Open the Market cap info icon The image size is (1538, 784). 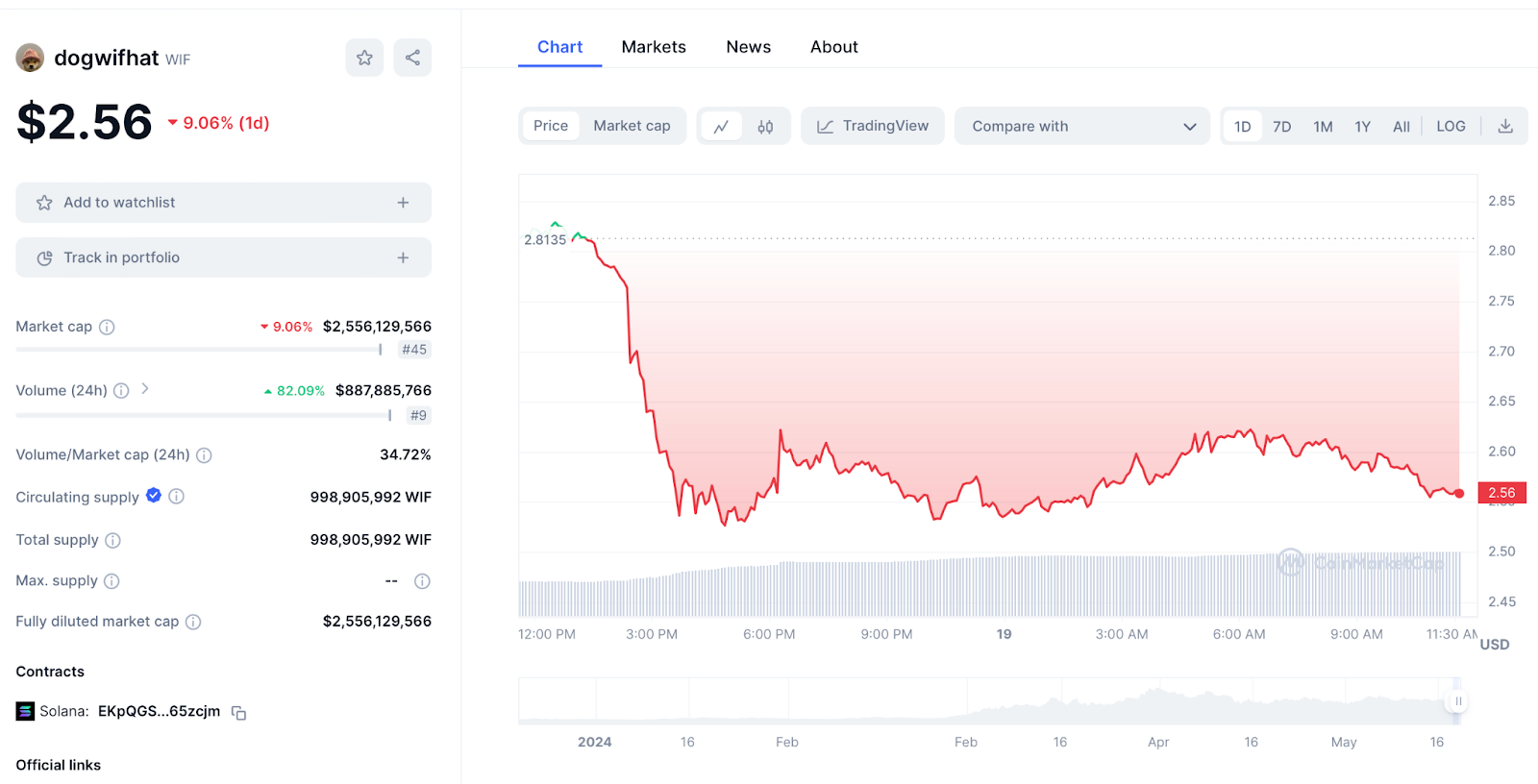[107, 327]
